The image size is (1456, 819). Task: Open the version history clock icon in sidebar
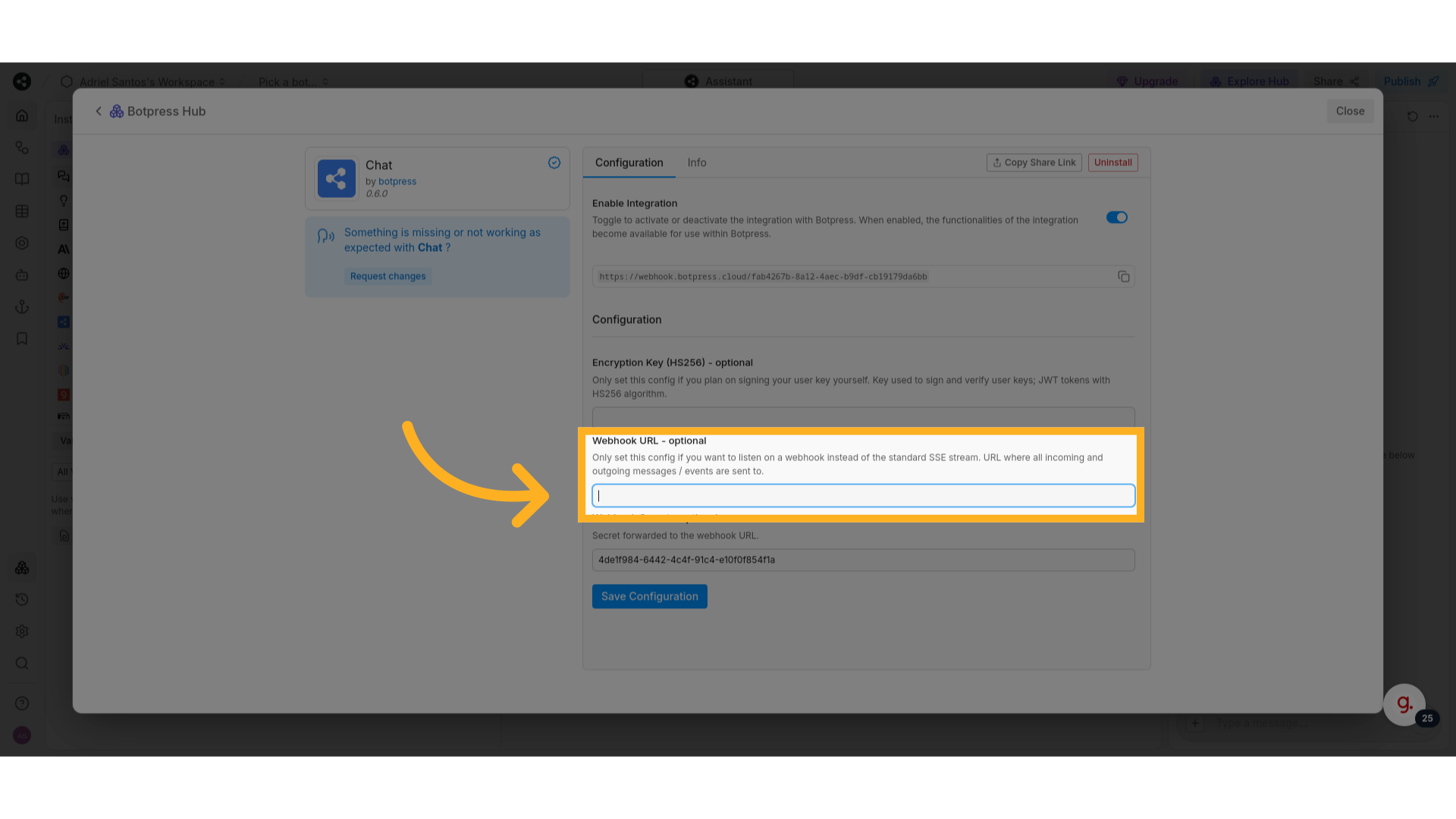pos(22,599)
